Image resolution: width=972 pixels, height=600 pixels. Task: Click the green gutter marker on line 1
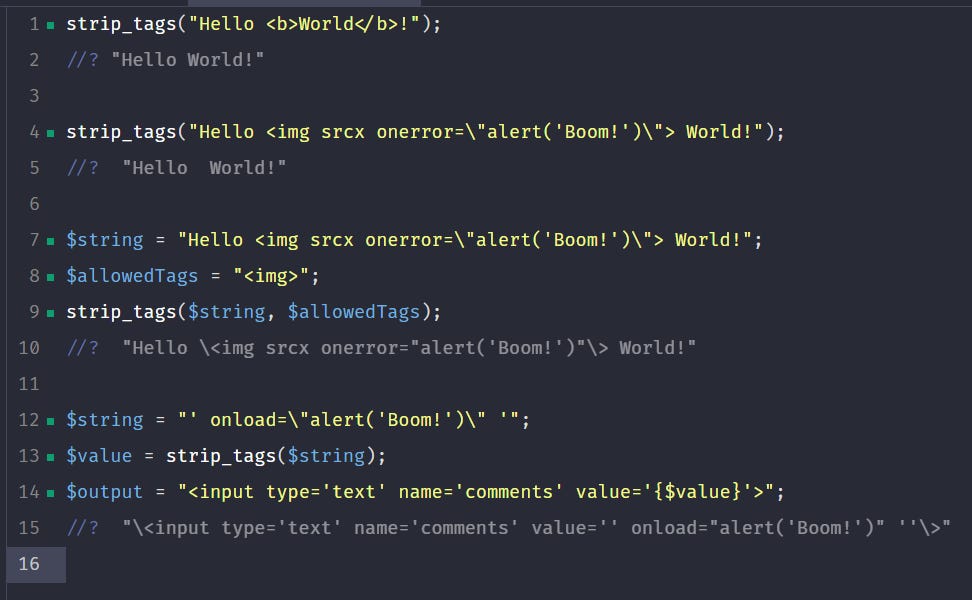coord(51,25)
